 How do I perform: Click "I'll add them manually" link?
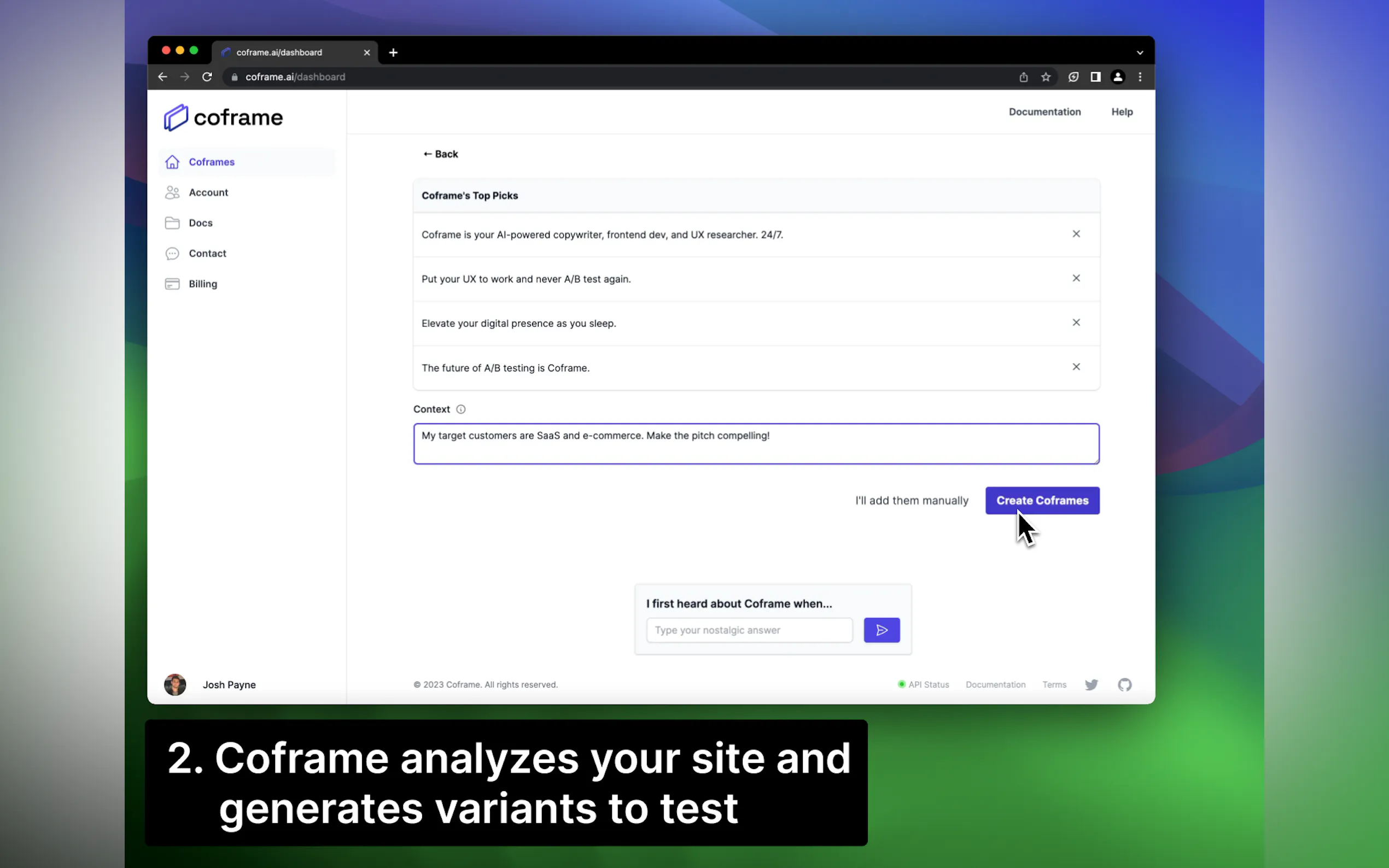[911, 501]
